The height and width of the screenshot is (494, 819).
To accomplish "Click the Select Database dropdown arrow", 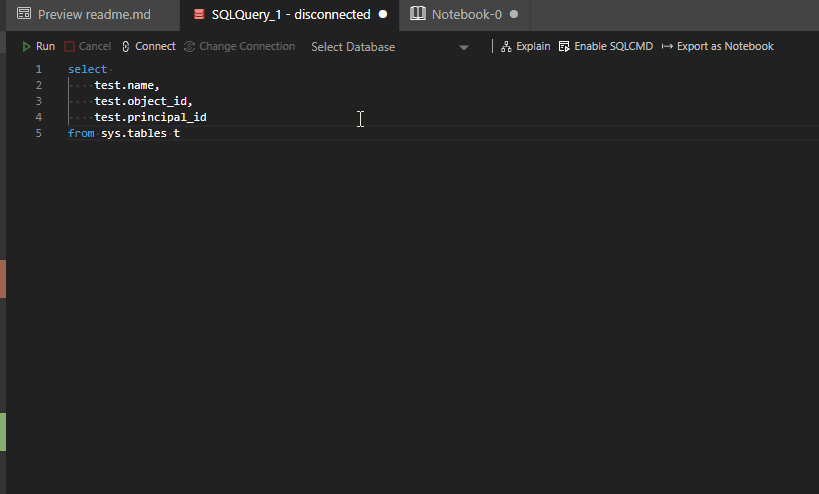I will click(x=464, y=48).
